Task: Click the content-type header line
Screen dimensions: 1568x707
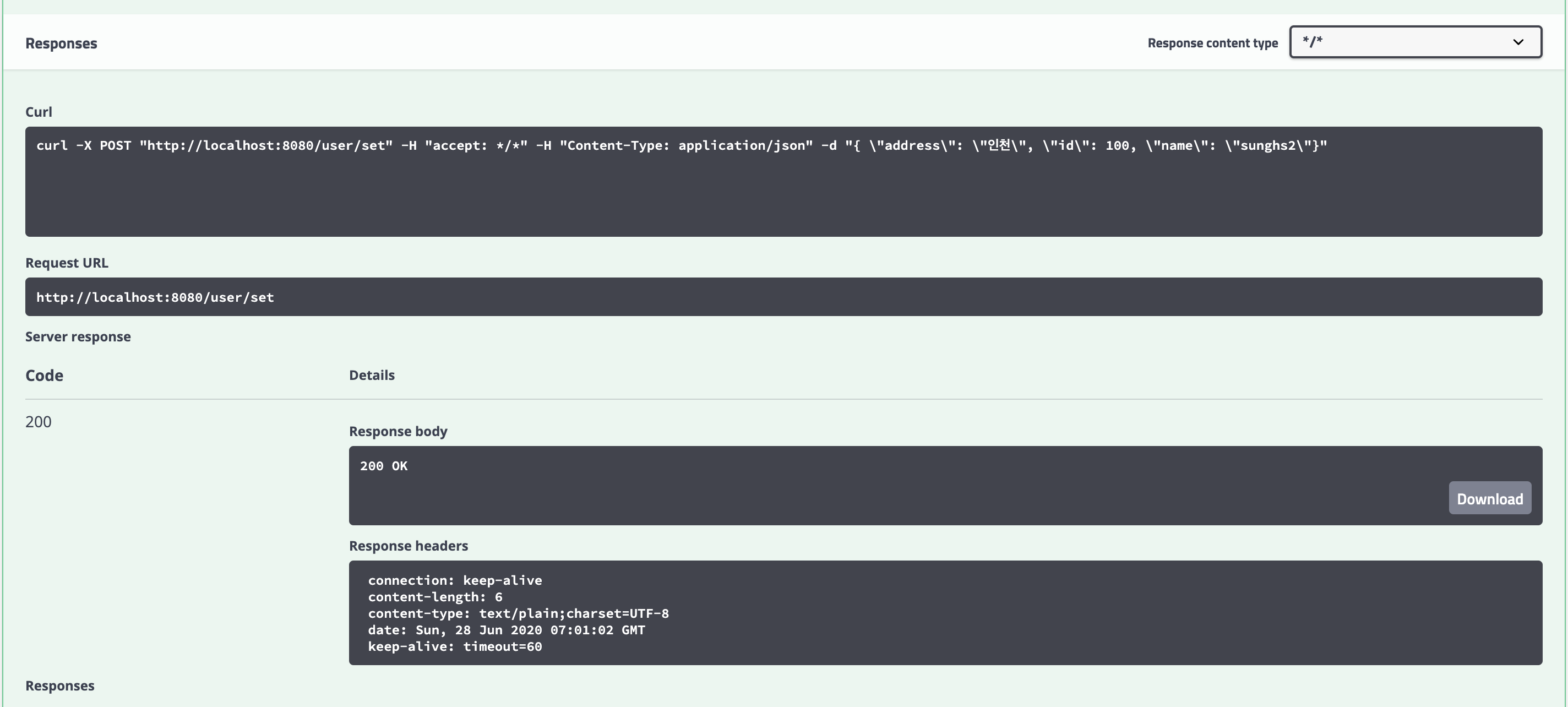Action: click(x=518, y=613)
